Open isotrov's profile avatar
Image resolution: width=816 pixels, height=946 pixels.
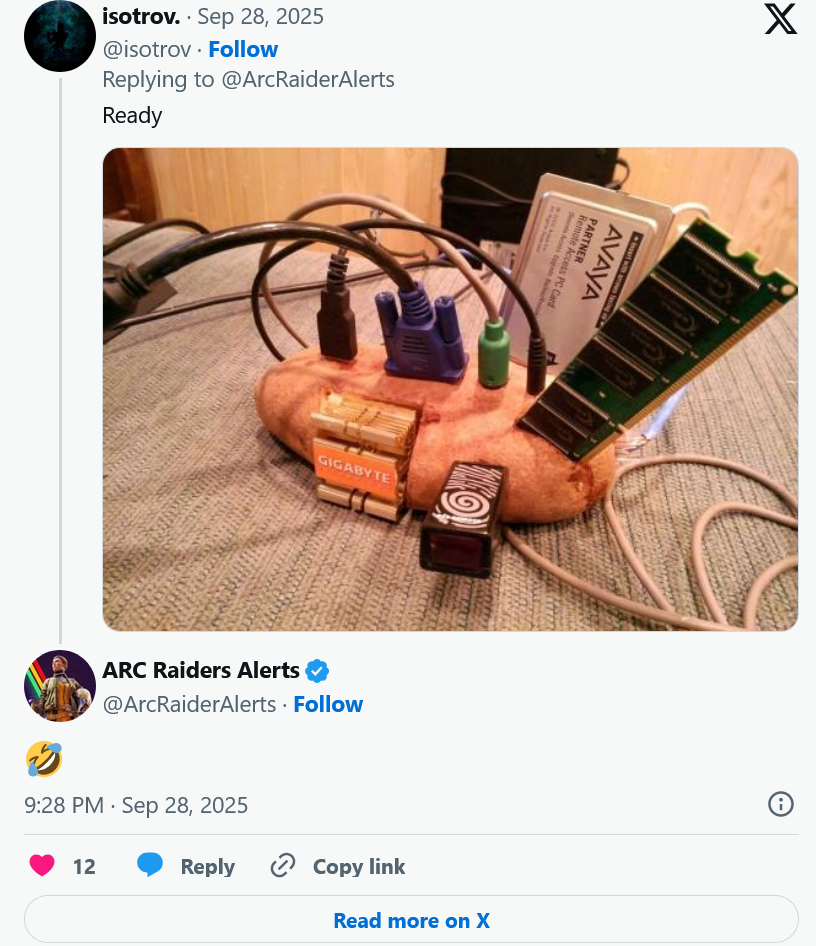tap(59, 36)
